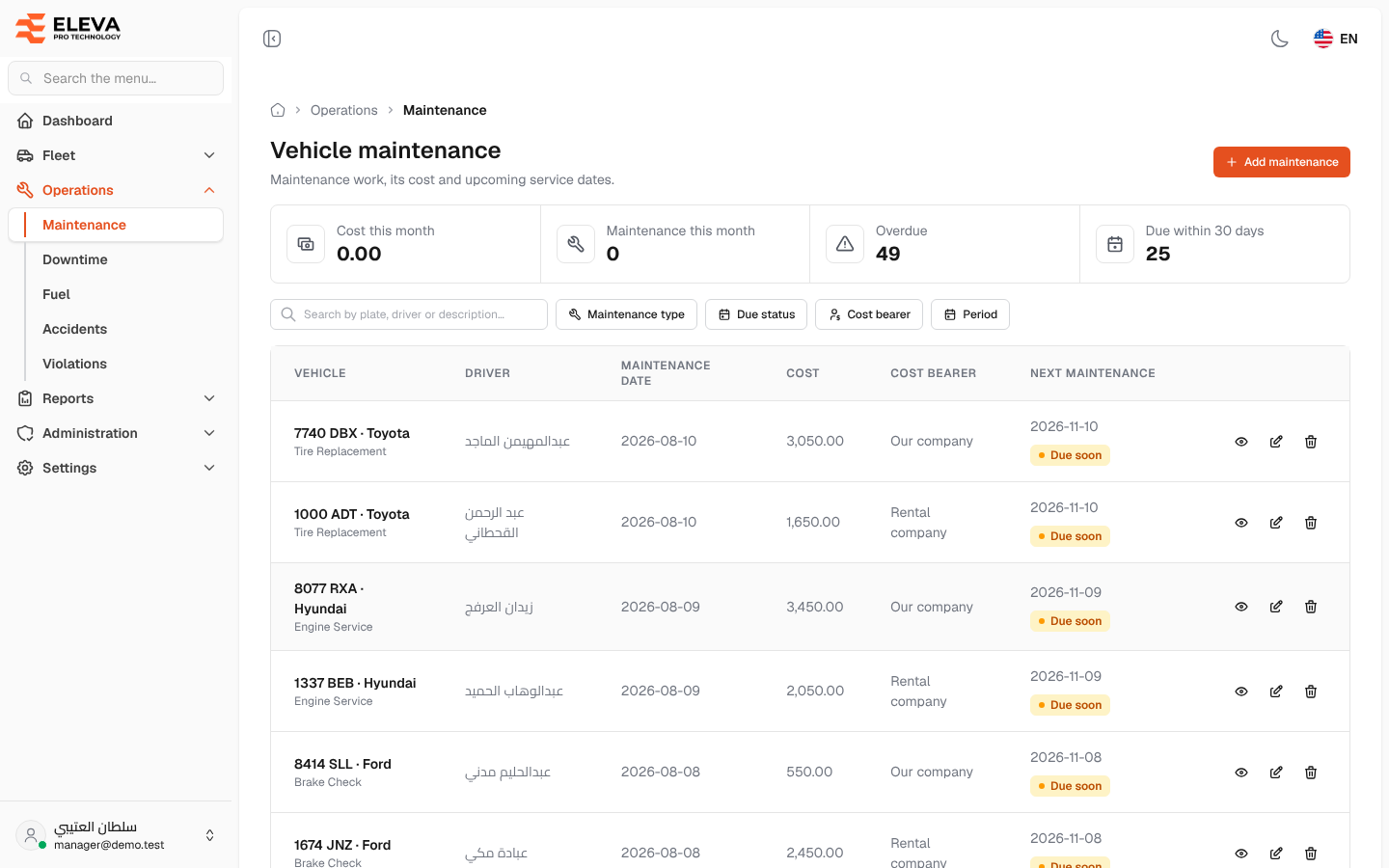
Task: Open the Due status filter
Action: point(756,314)
